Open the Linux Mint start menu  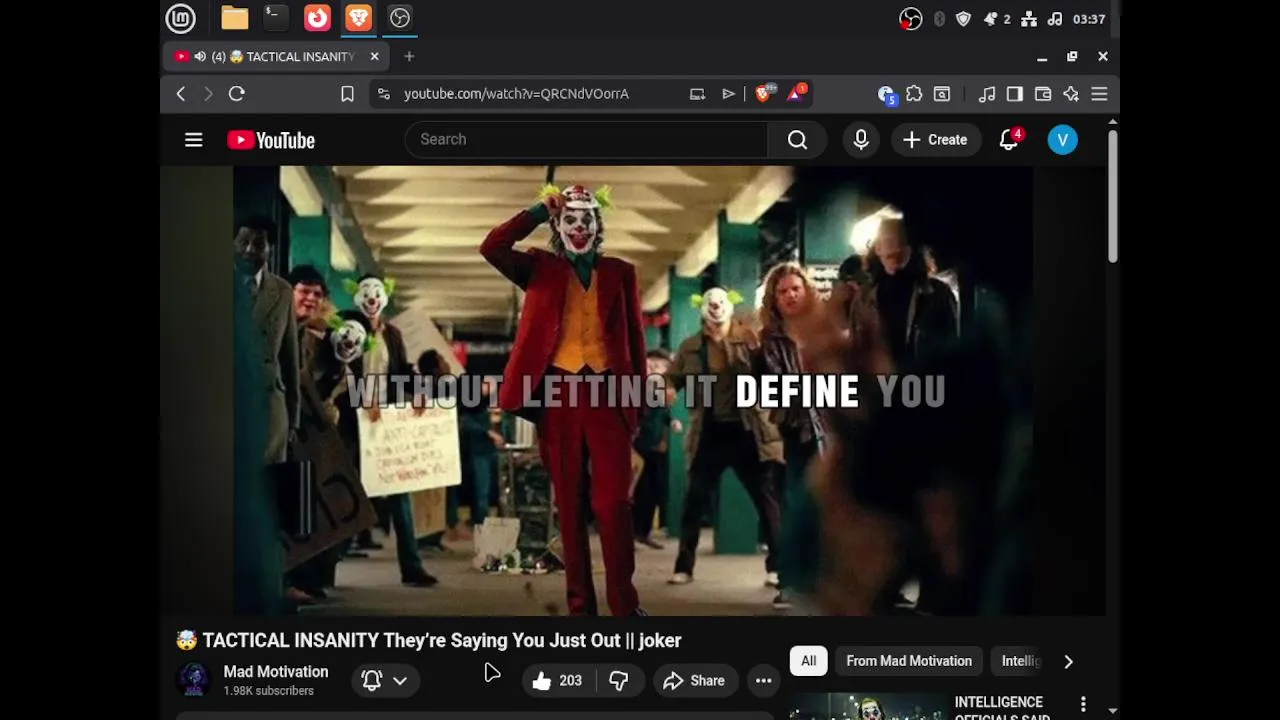point(180,18)
